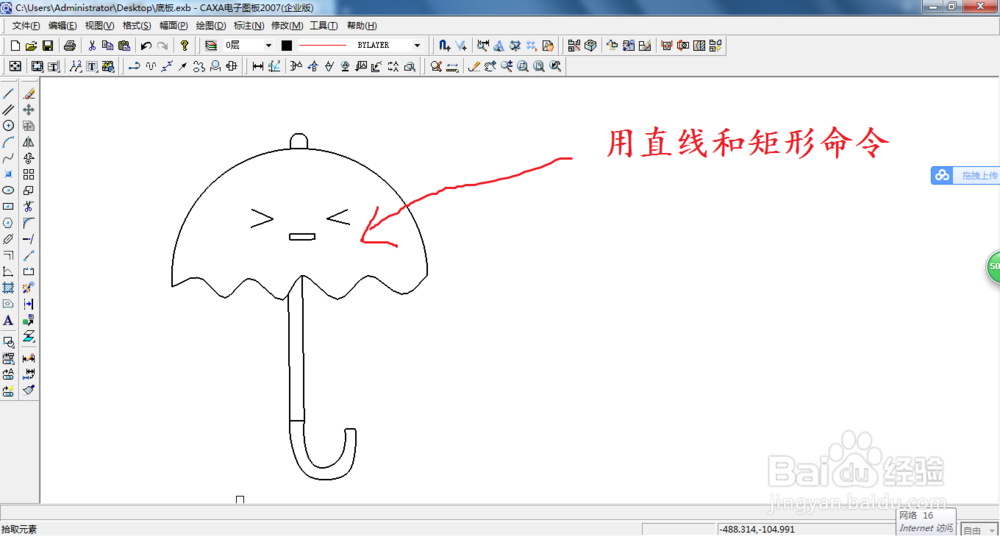The height and width of the screenshot is (537, 1000).
Task: Expand the 自由 snap mode dropdown
Action: (x=991, y=530)
